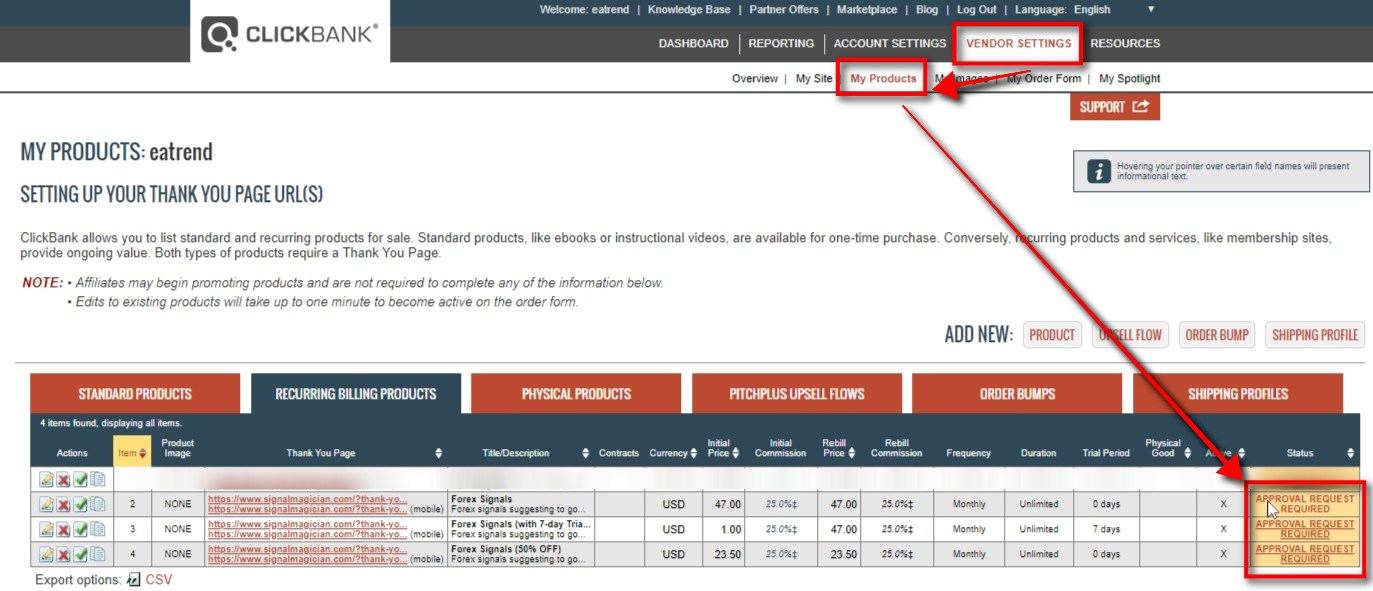Approve product 4 with the green checkmark icon

[78, 552]
